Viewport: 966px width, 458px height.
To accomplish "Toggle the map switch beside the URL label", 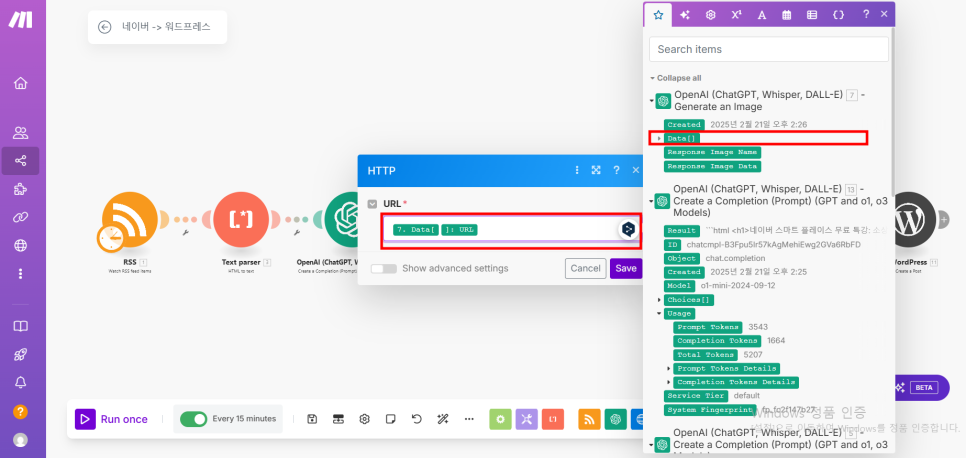I will click(x=371, y=204).
